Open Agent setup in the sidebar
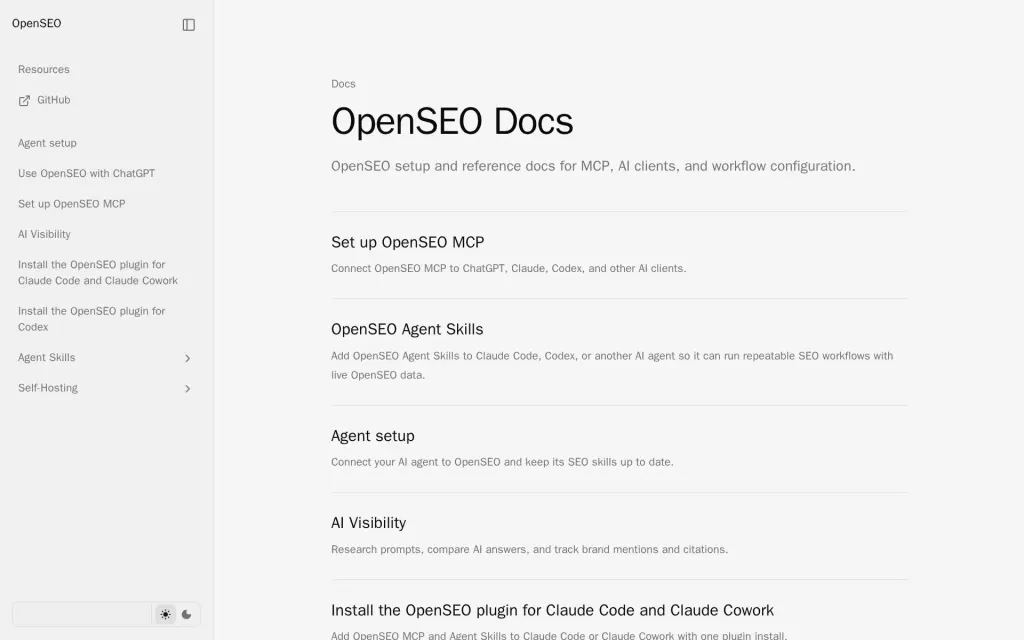 point(47,143)
